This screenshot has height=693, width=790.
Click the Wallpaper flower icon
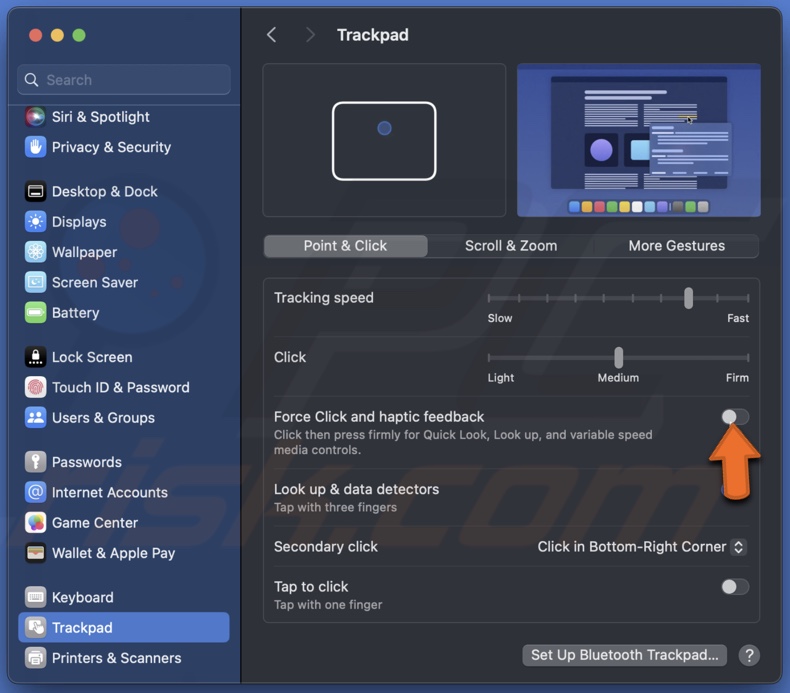tap(35, 252)
